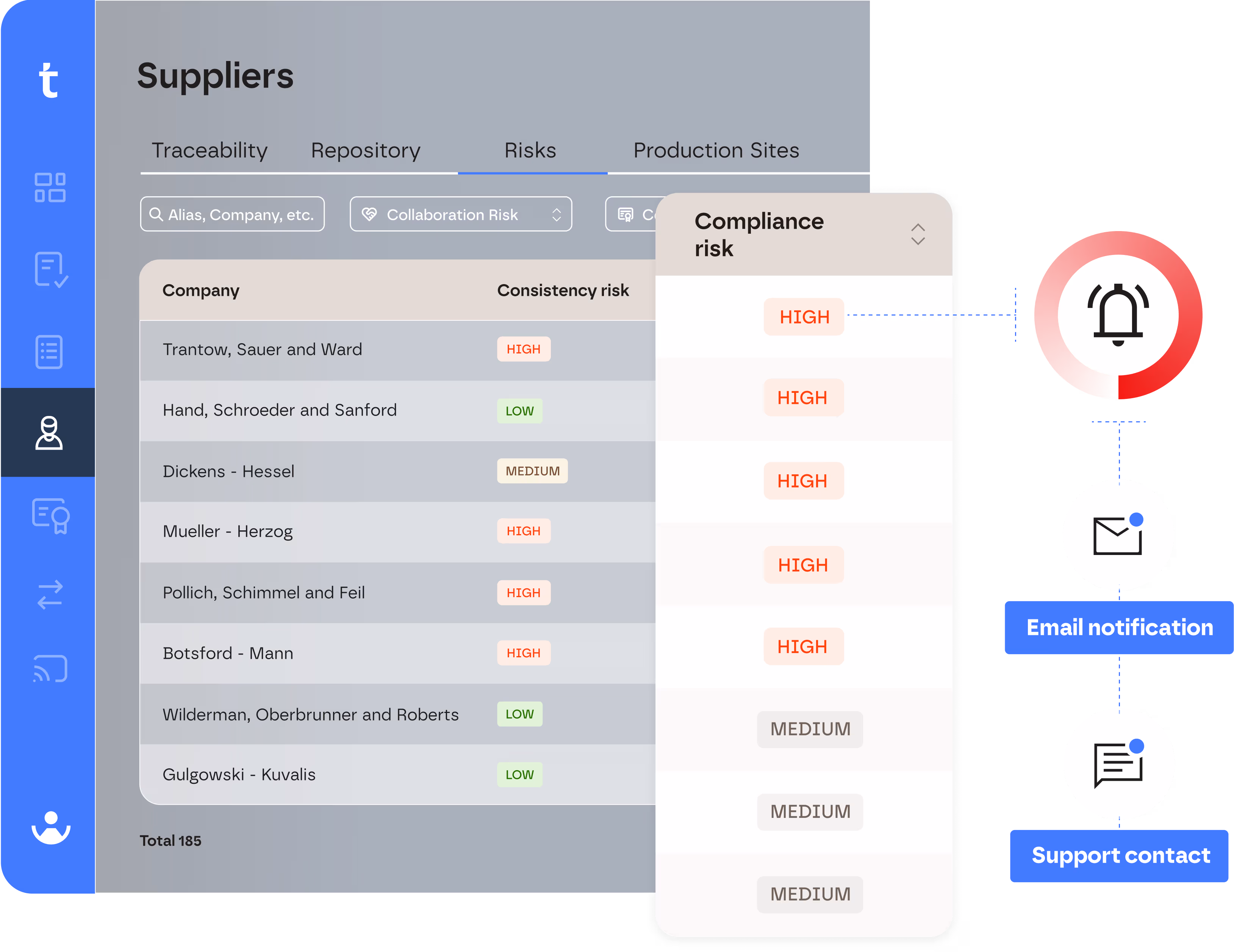Sort by the Compliance risk column chevrons

pos(918,234)
